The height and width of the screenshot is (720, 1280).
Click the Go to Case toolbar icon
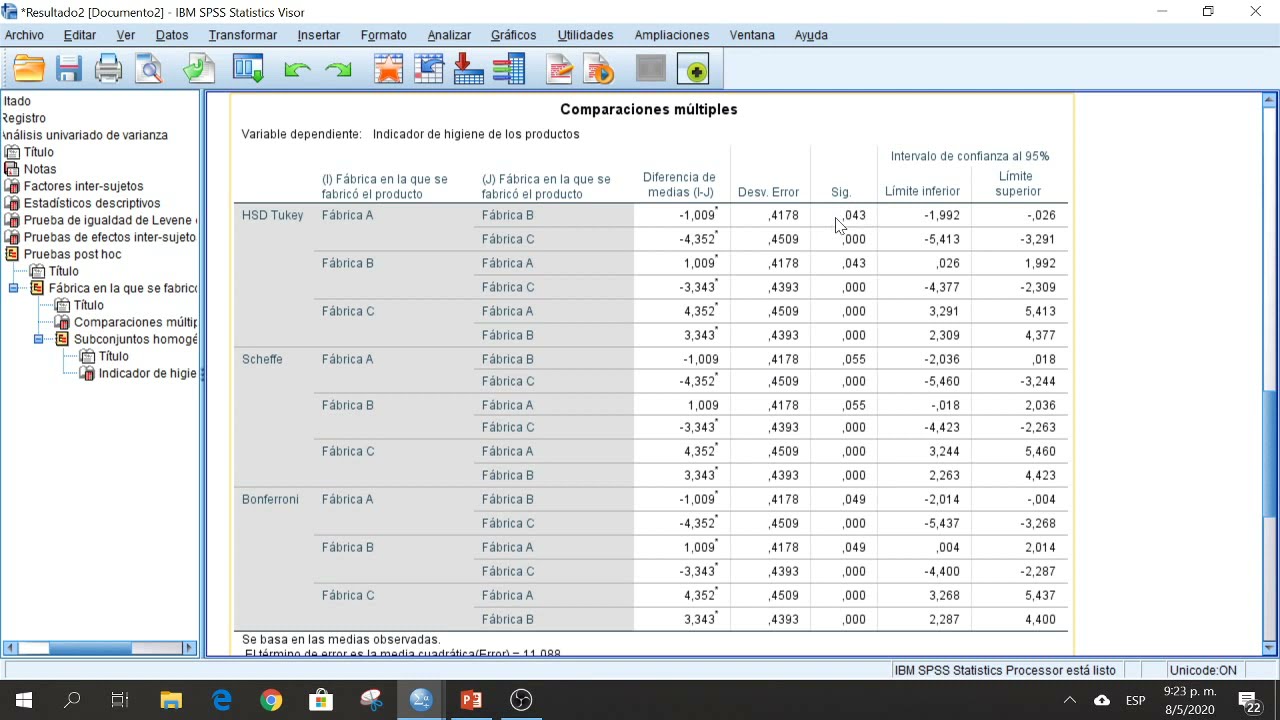tap(428, 69)
